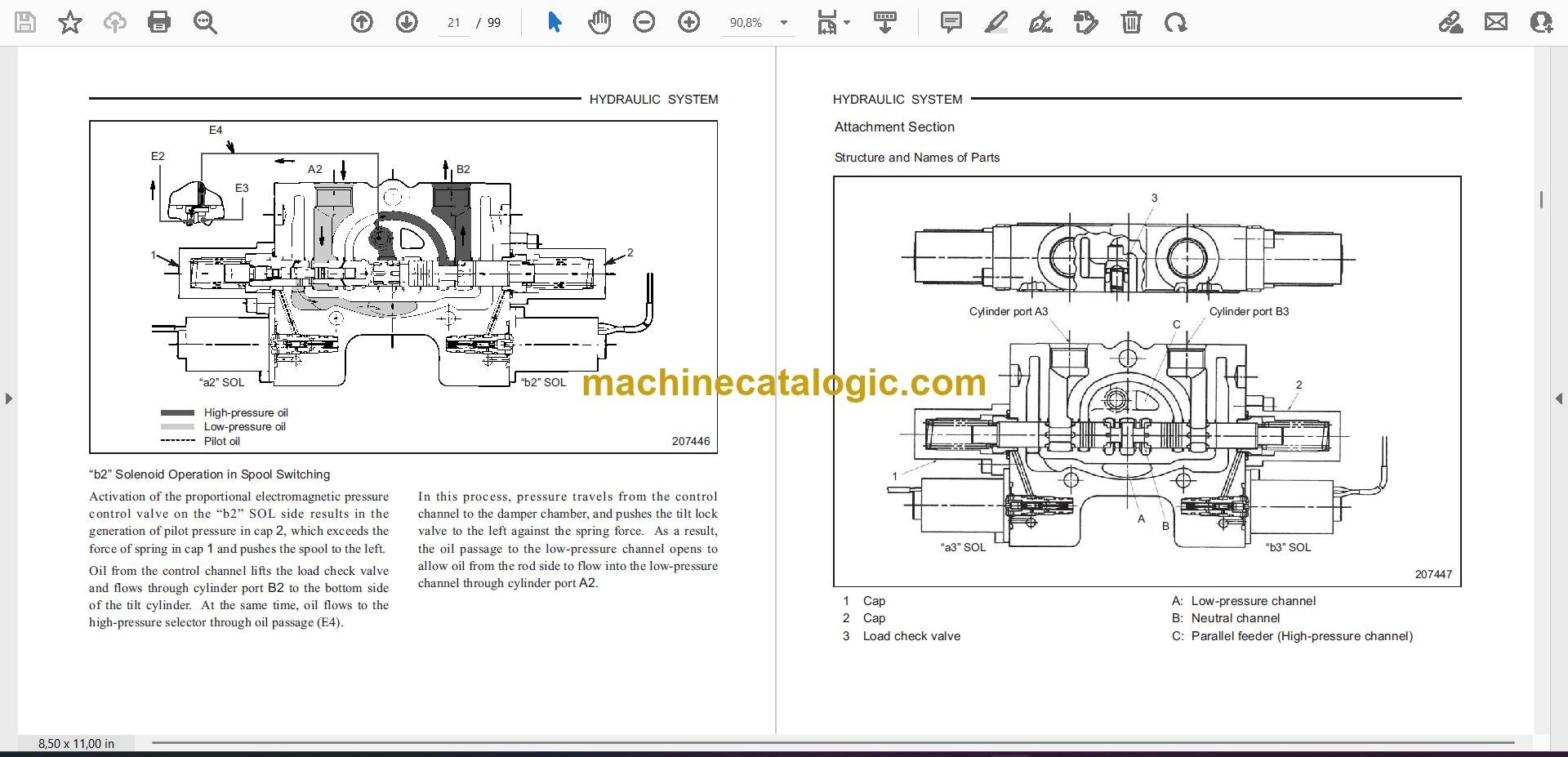Open the page fit options dropdown
This screenshot has height=757, width=1568.
[x=834, y=22]
